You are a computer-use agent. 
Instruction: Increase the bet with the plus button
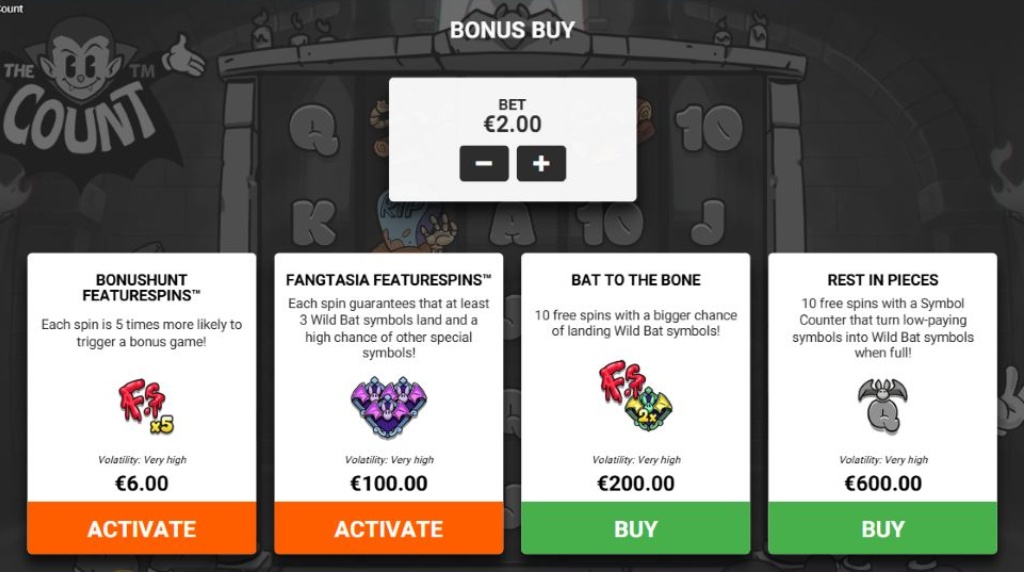click(541, 164)
